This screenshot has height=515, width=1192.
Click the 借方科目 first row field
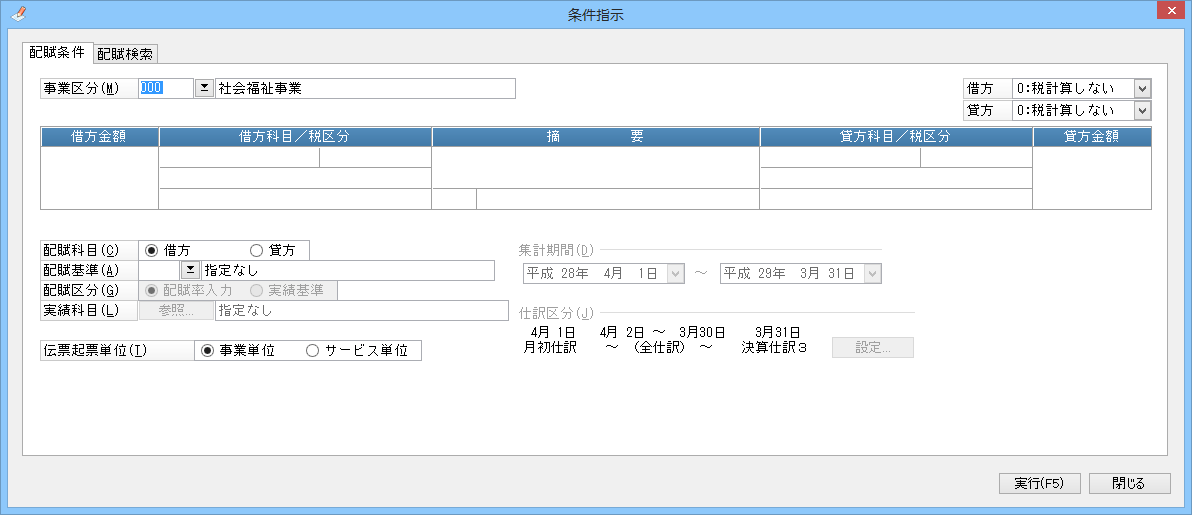[239, 157]
